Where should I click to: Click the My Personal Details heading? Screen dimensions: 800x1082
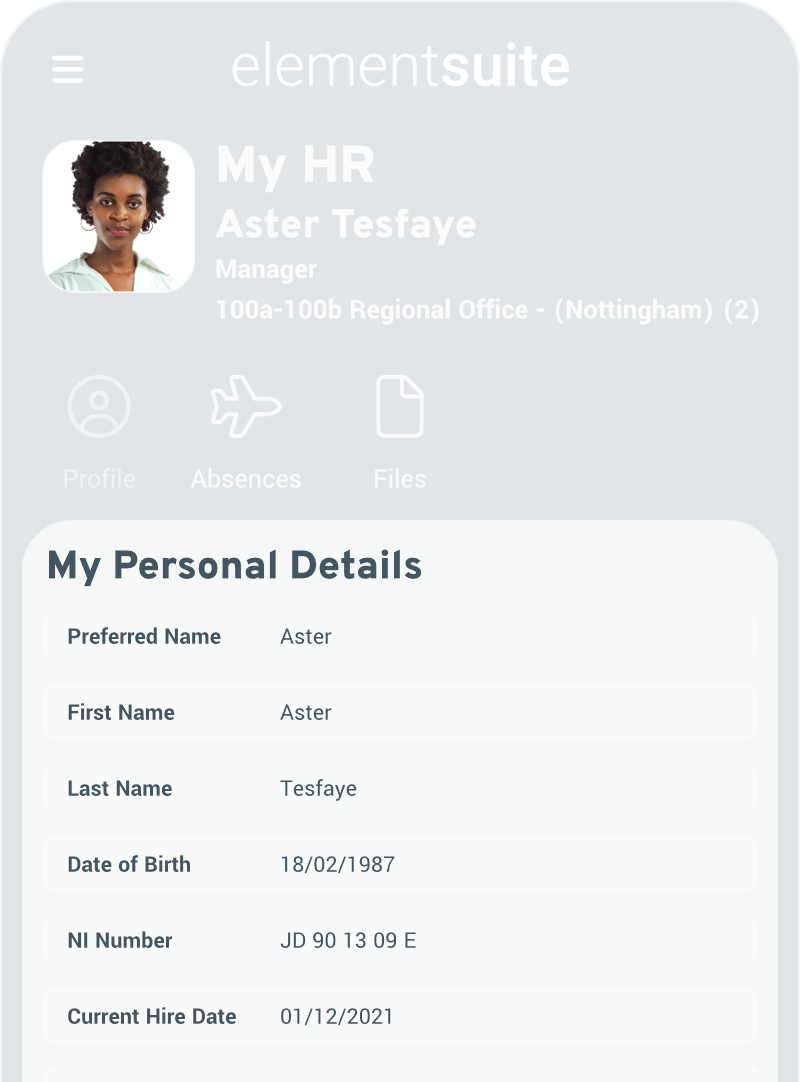click(235, 566)
